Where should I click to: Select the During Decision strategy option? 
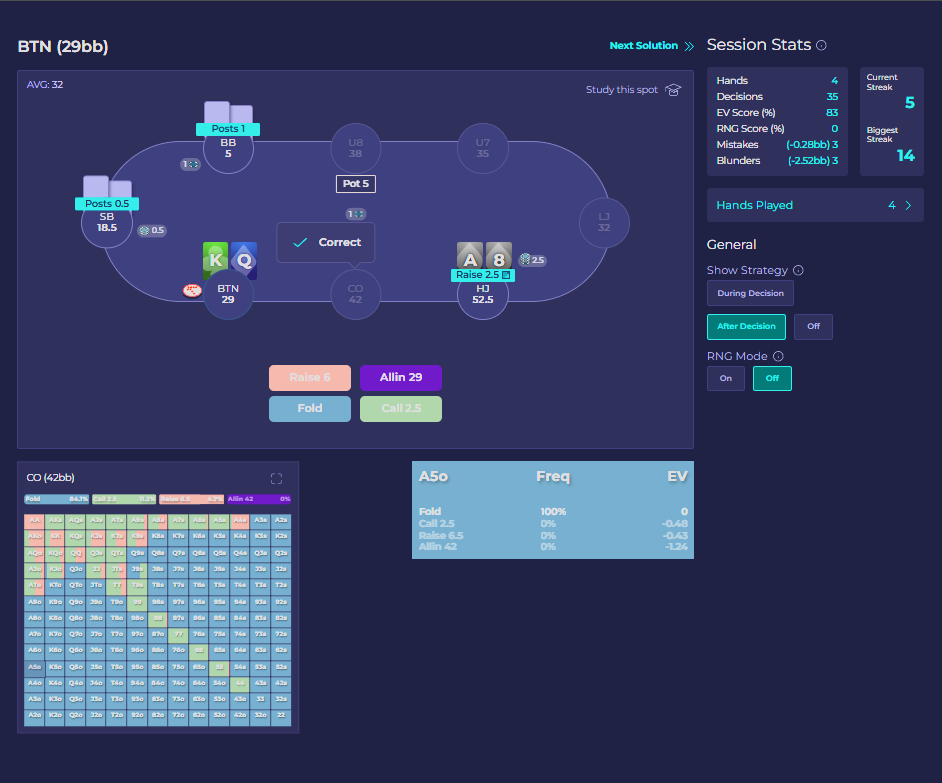pos(750,293)
